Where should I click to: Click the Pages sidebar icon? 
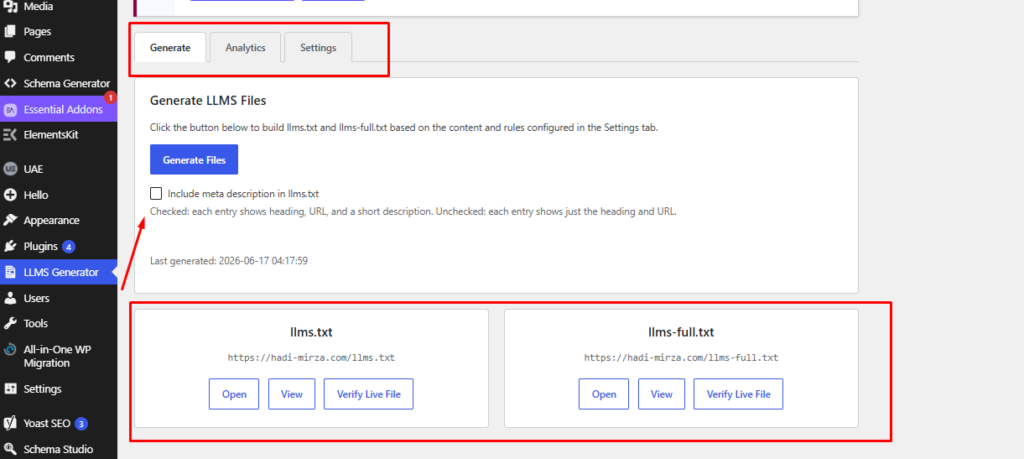10,31
